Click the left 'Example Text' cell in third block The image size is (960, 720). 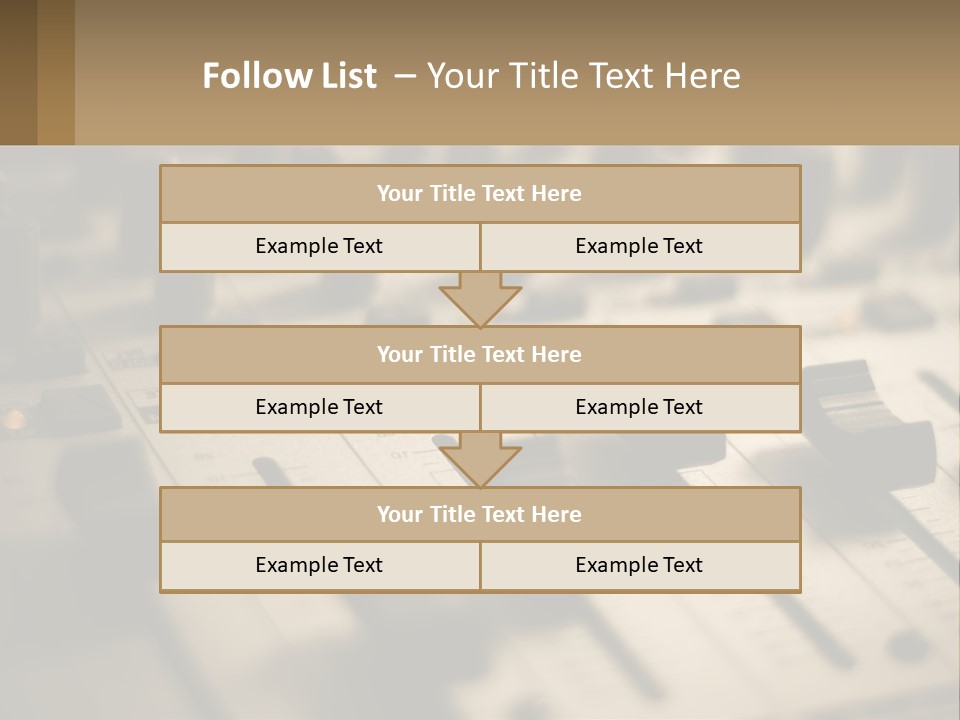tap(319, 565)
